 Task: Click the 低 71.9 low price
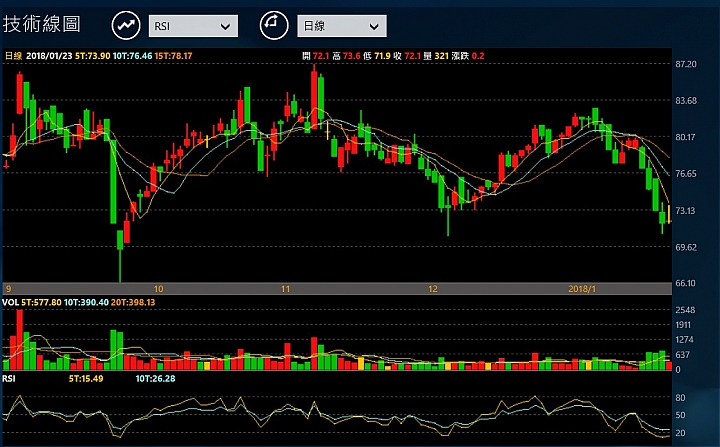tap(377, 56)
